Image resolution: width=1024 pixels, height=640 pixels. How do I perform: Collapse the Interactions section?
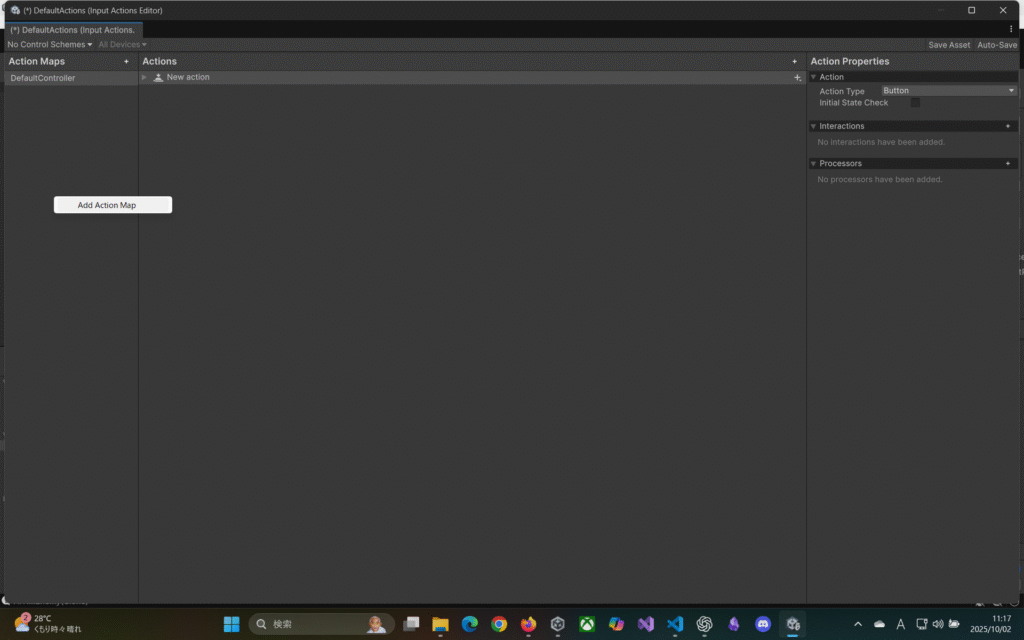coord(814,126)
